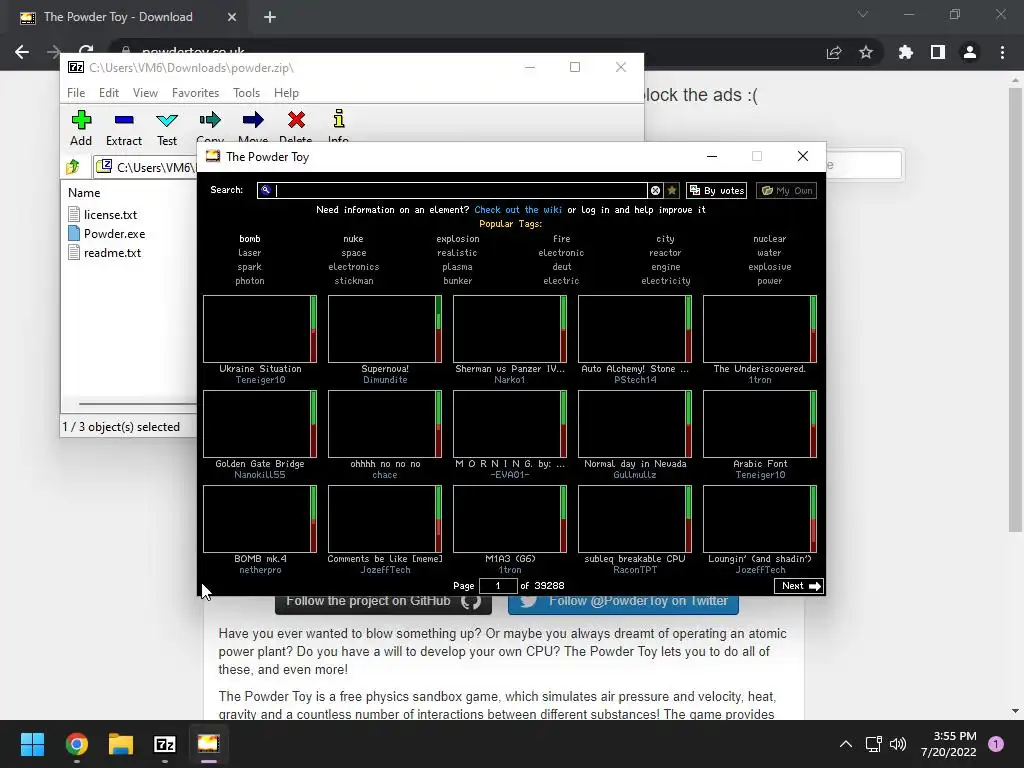Bookmark this page with the star icon
This screenshot has width=1024, height=768.
pyautogui.click(x=866, y=52)
